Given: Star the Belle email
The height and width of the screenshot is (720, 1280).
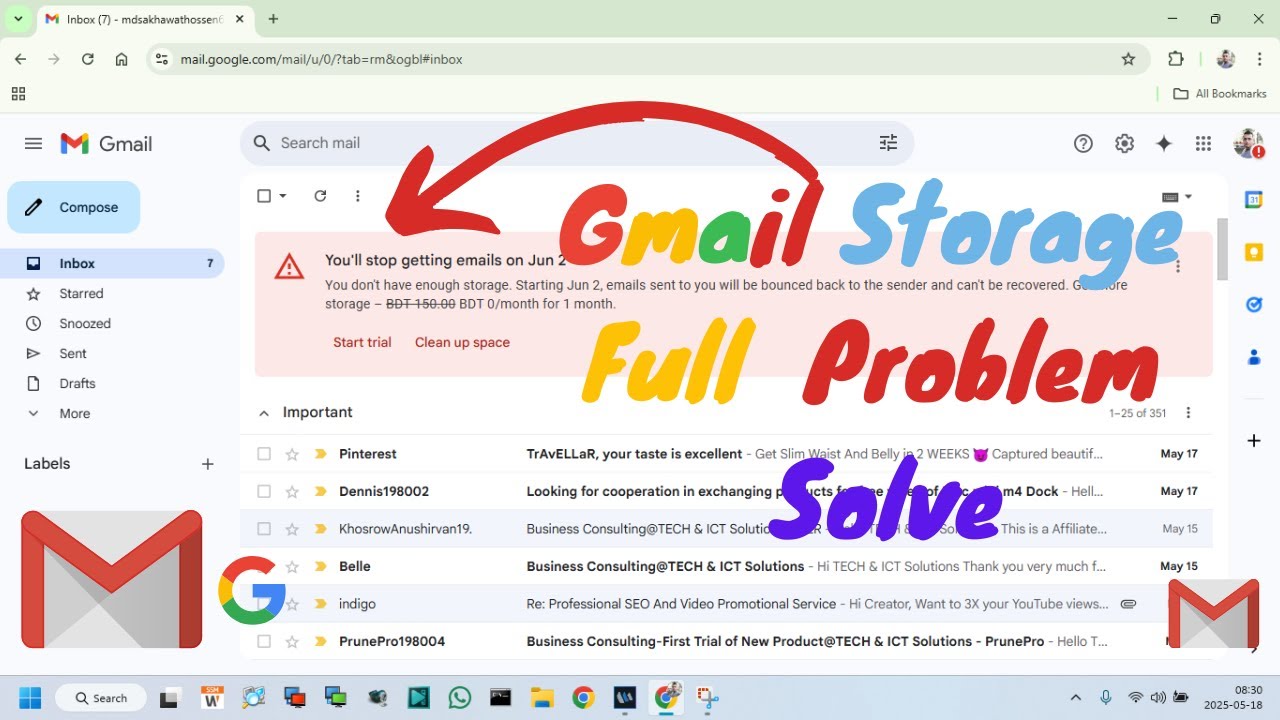Looking at the screenshot, I should click(x=292, y=566).
